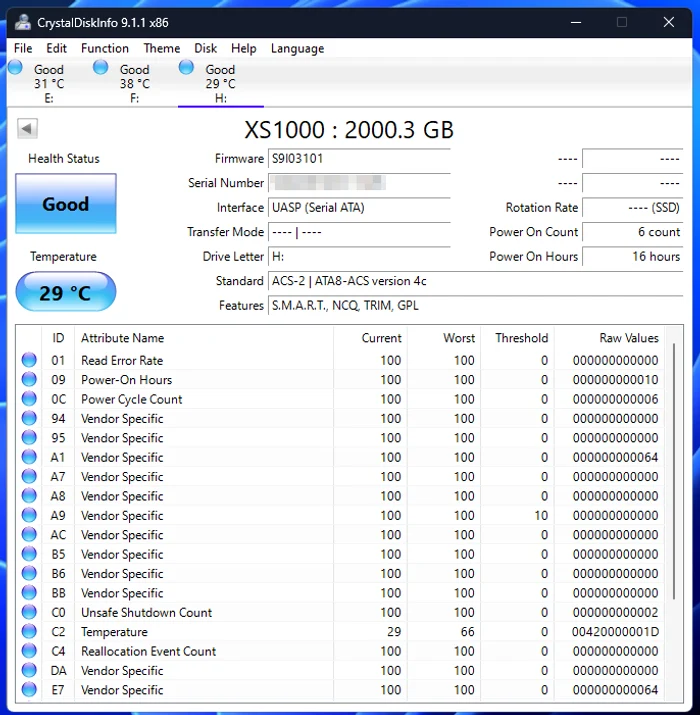Click the XS1000 : 2000.3 GB disk title
Image resolution: width=700 pixels, height=715 pixels.
pyautogui.click(x=349, y=130)
